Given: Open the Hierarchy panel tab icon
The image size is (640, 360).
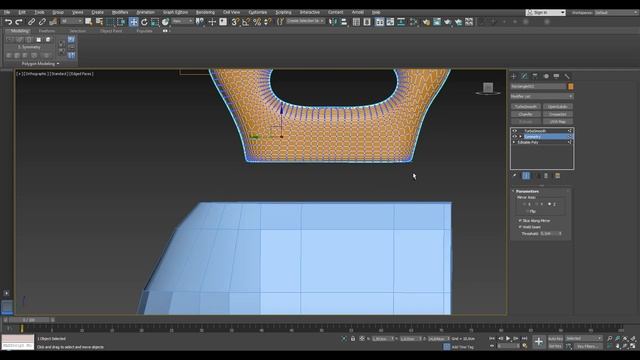Looking at the screenshot, I should click(x=535, y=76).
